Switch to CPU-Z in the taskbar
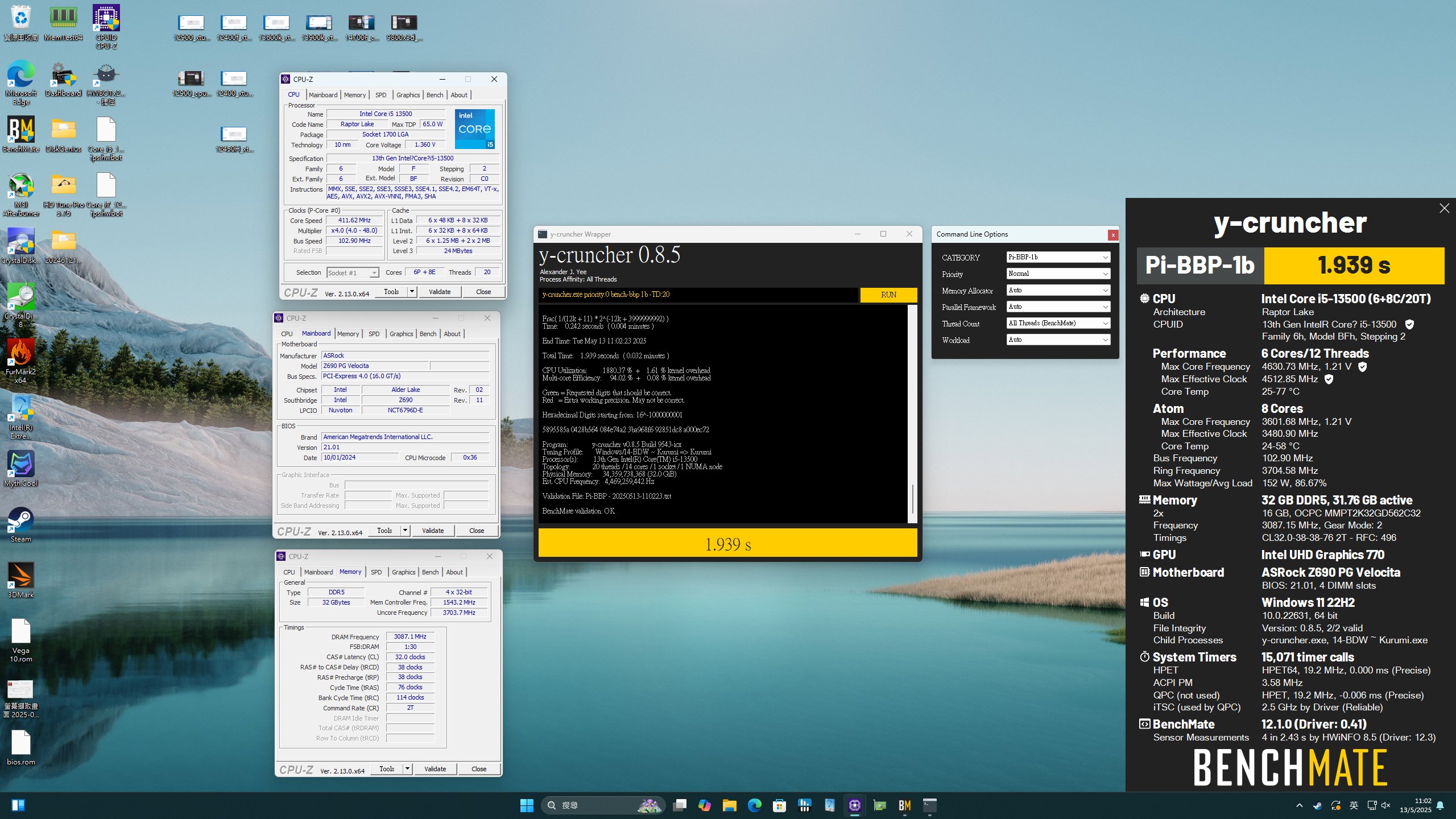The image size is (1456, 819). tap(855, 805)
